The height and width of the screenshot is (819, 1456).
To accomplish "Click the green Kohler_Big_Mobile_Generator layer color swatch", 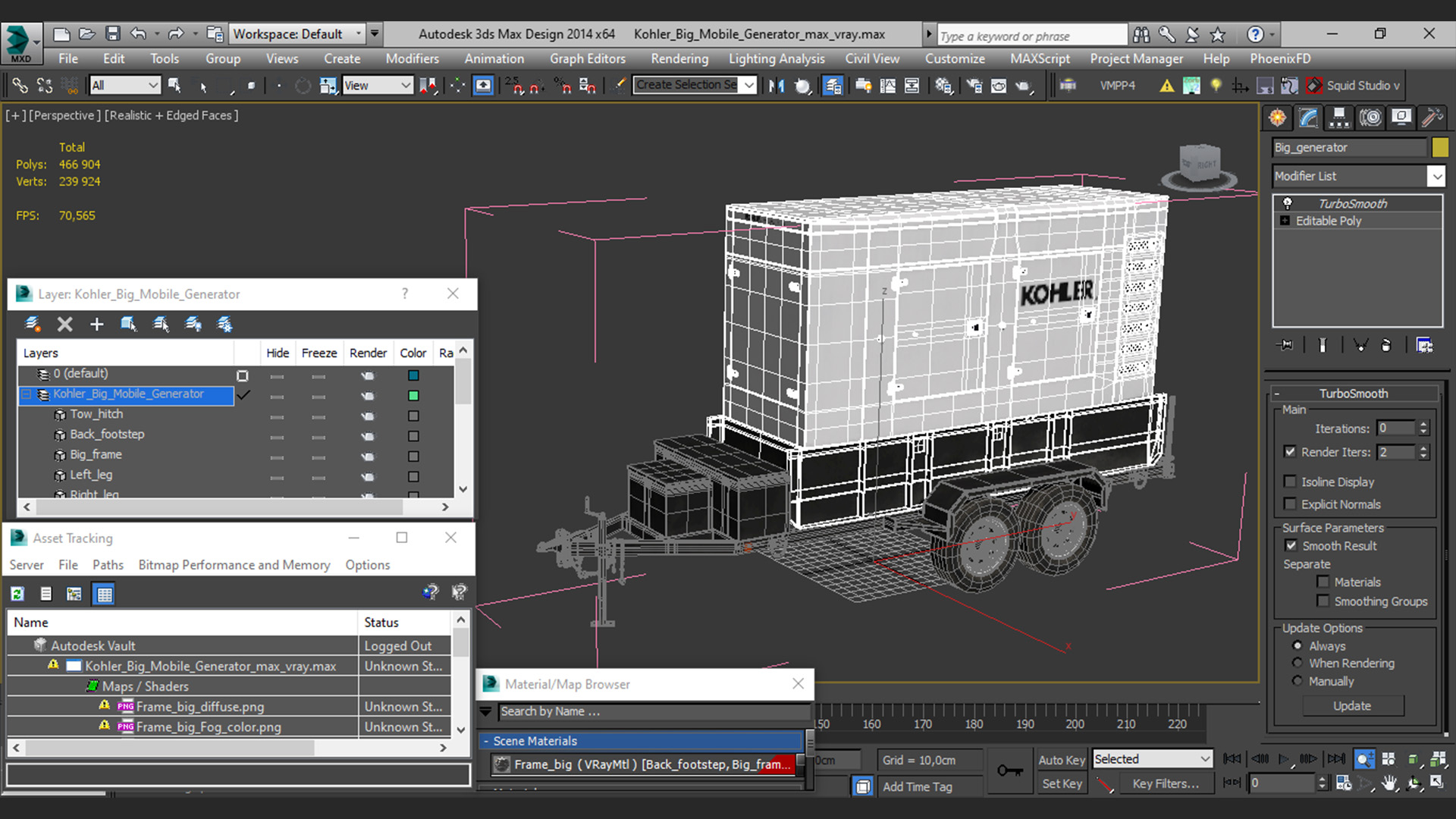I will coord(413,395).
